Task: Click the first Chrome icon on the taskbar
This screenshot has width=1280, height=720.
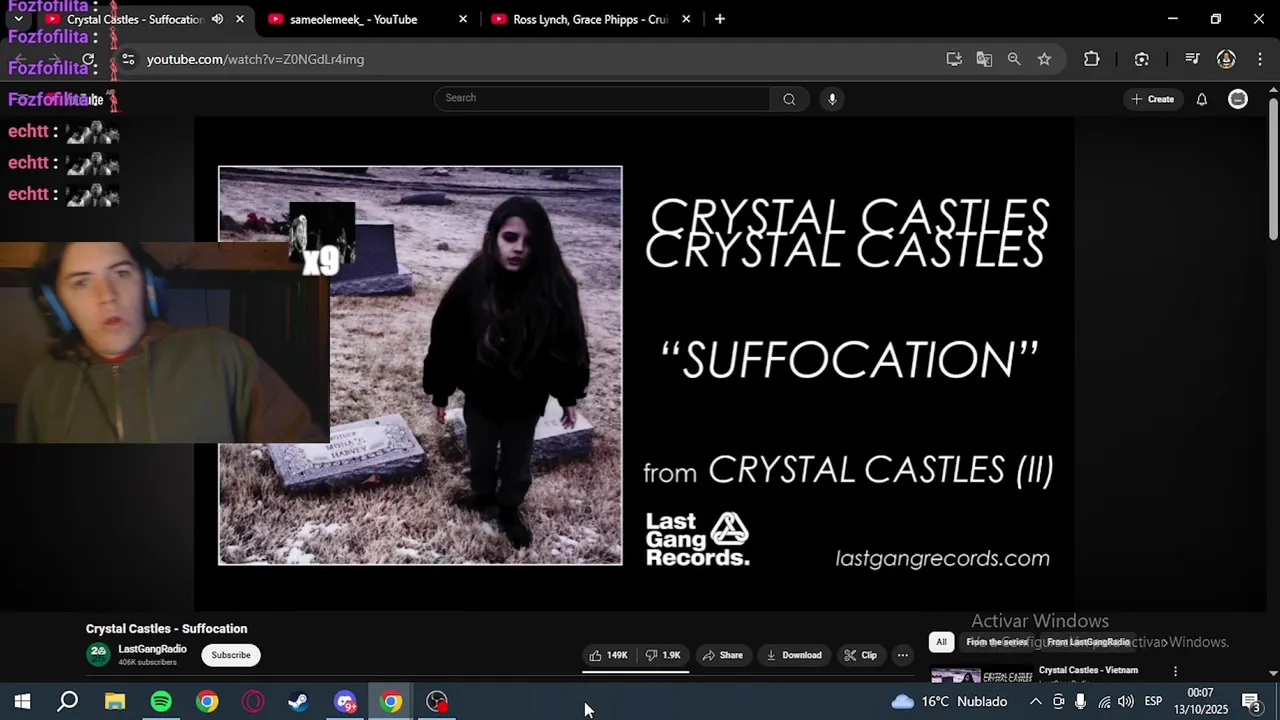Action: coord(207,702)
